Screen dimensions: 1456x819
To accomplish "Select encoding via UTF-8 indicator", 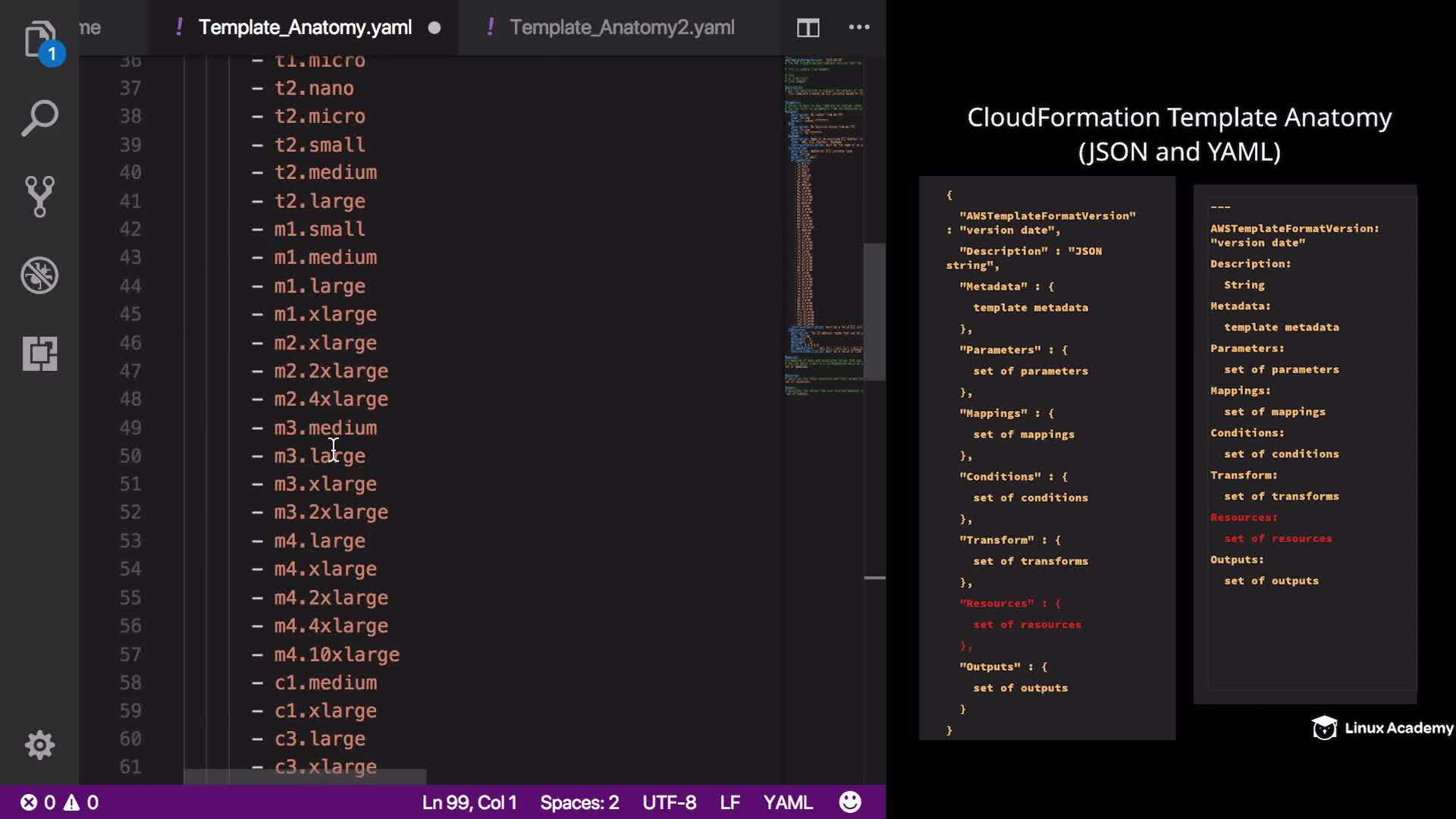I will click(x=669, y=802).
